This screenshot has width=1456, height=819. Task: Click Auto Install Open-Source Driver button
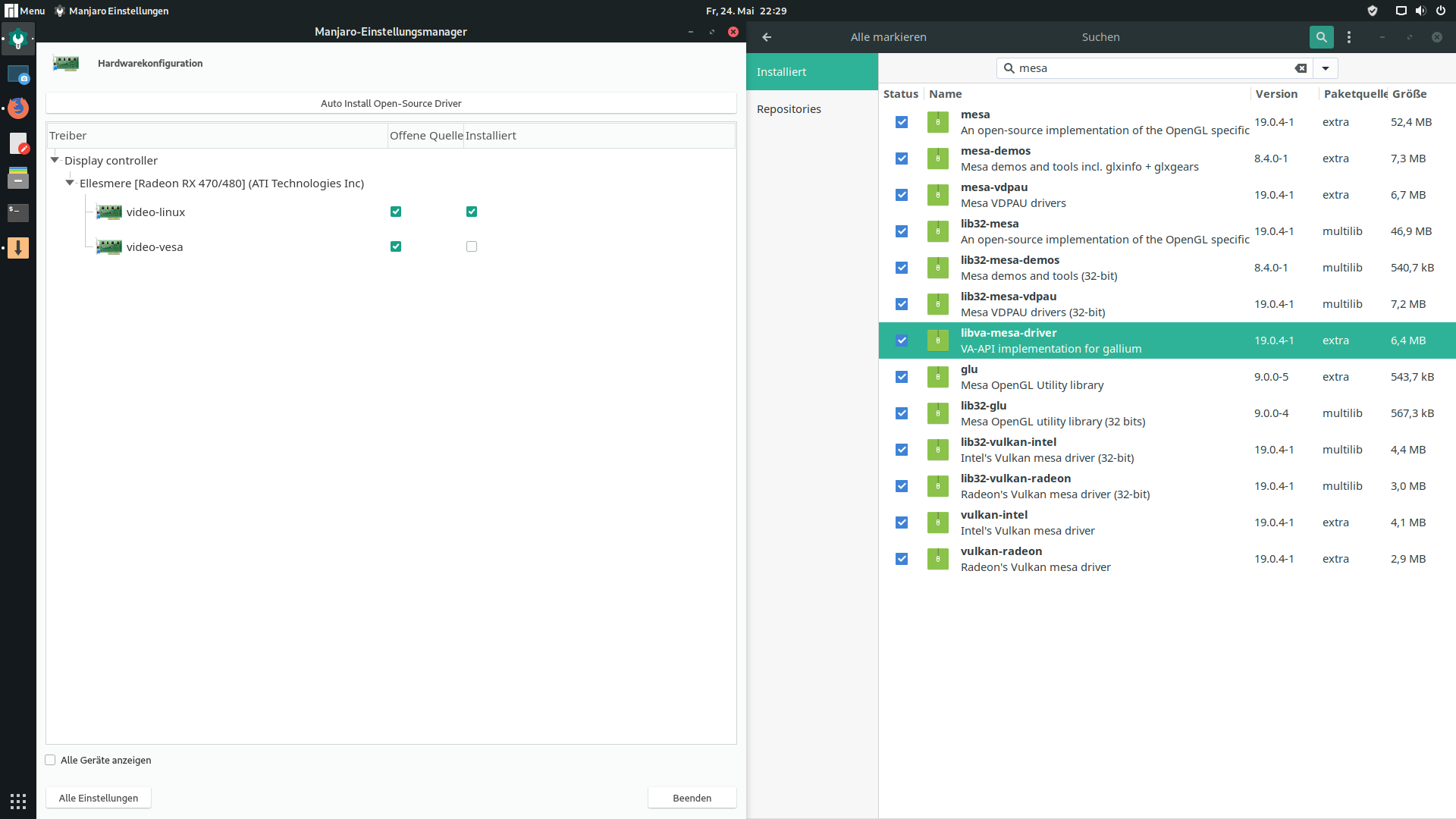(x=391, y=103)
